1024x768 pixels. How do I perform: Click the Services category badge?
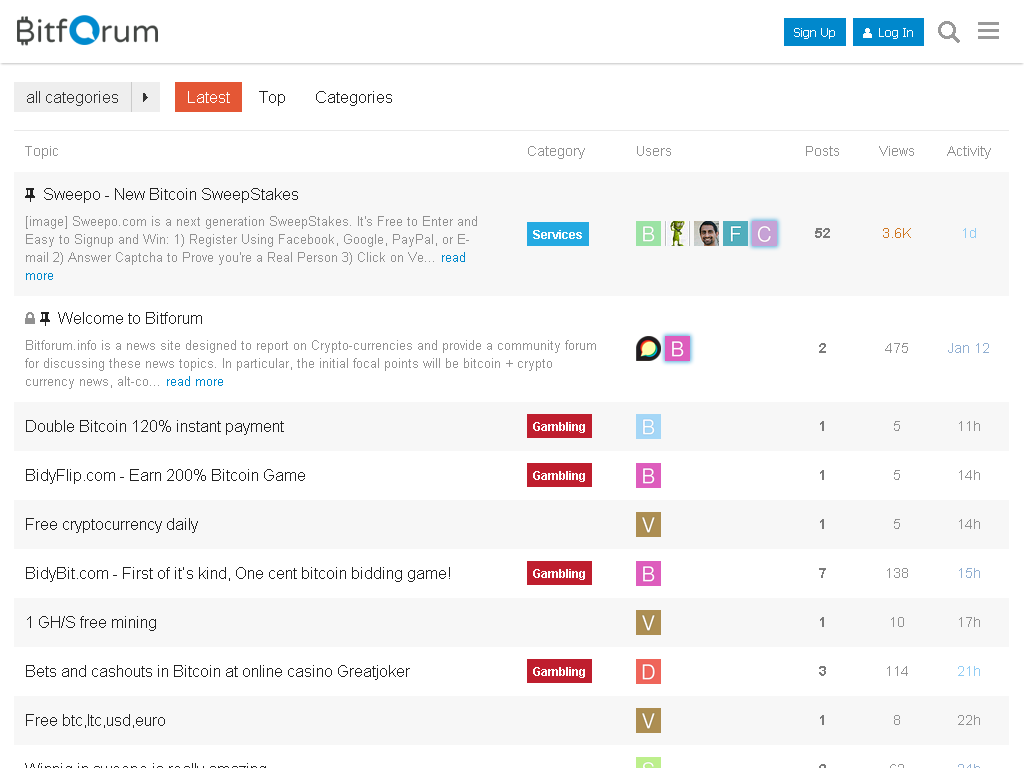pyautogui.click(x=558, y=234)
